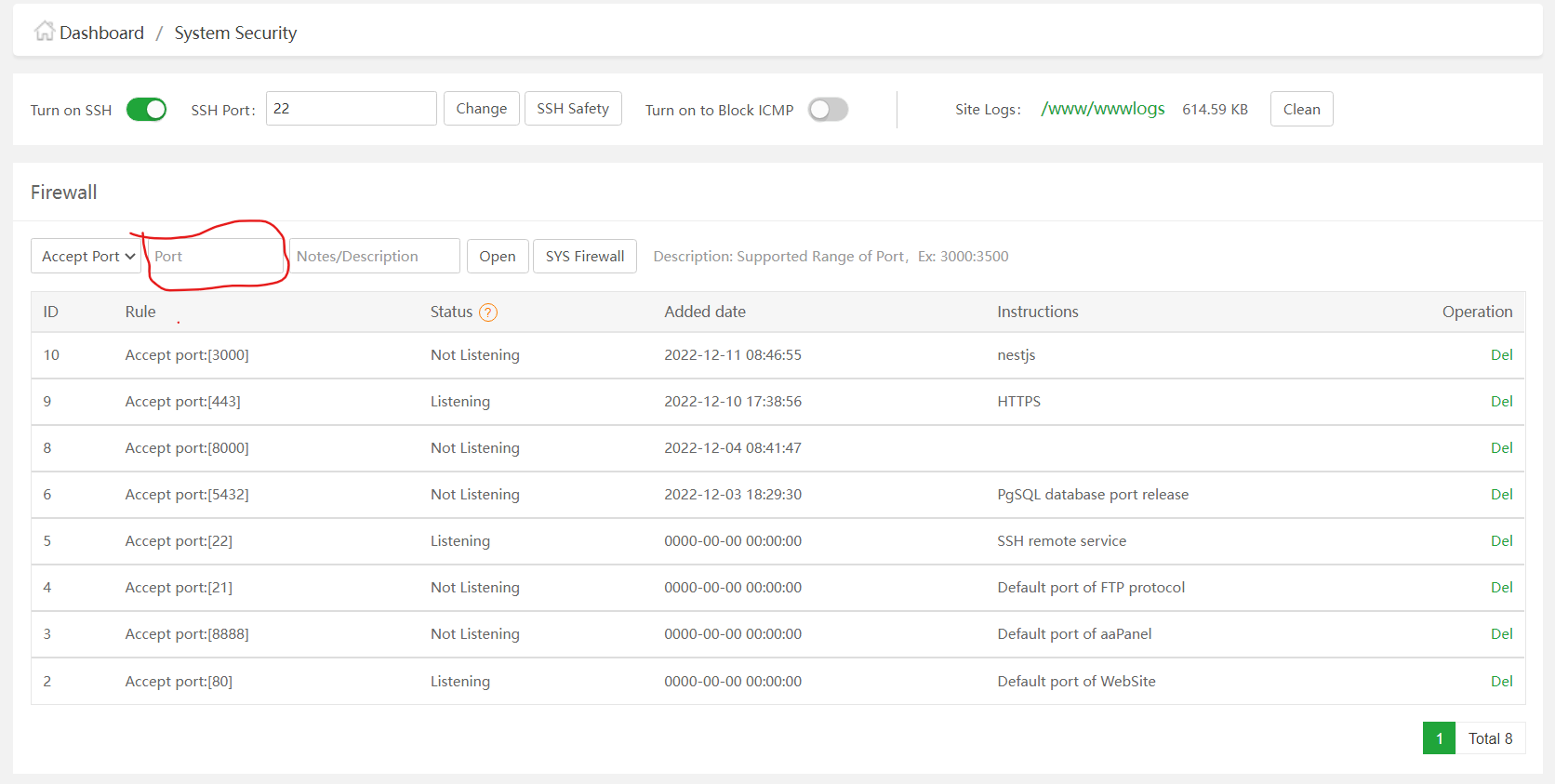Click the Open port button
This screenshot has width=1555, height=784.
pos(497,257)
